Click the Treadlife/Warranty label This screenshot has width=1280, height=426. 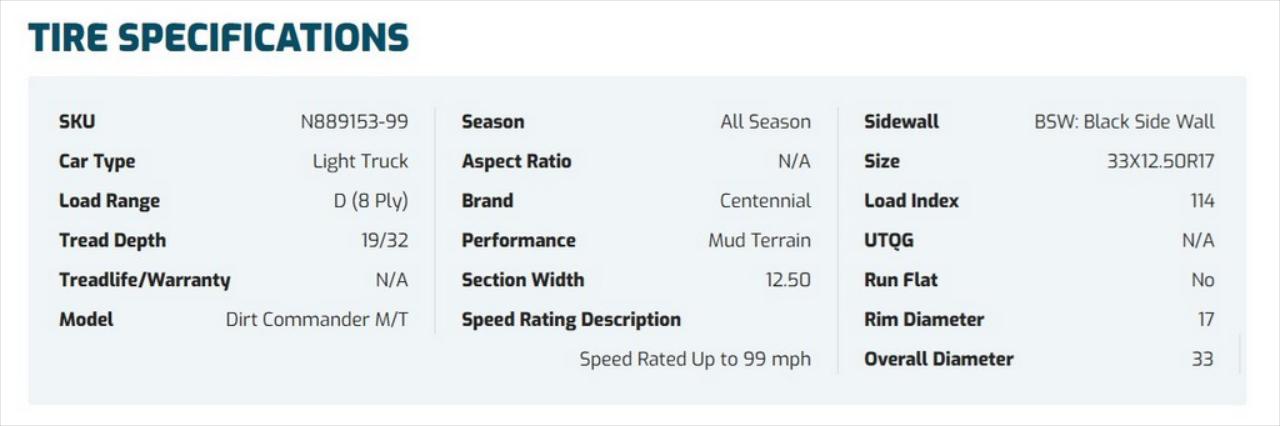coord(144,280)
